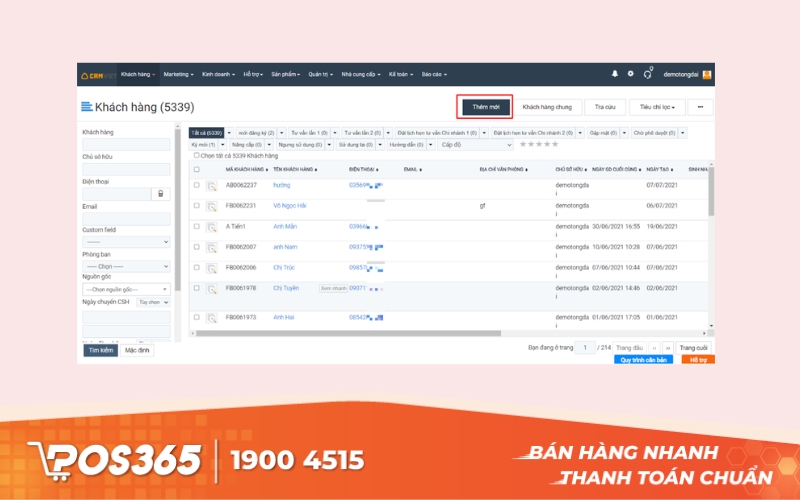The width and height of the screenshot is (800, 500).
Task: Check the row checkbox for FB0062006
Action: (196, 267)
